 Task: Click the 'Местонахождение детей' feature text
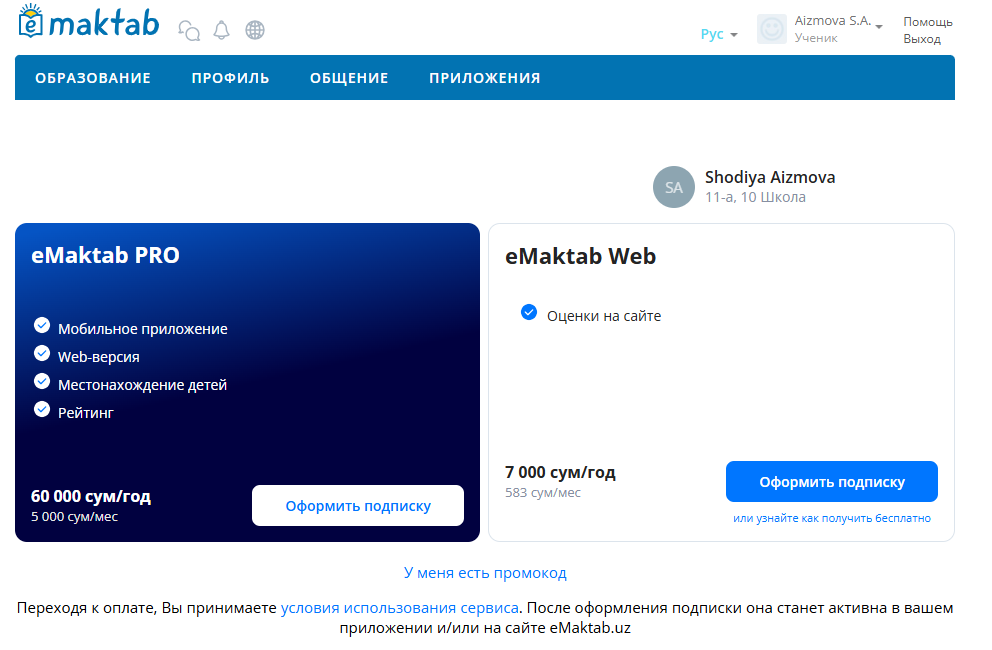[142, 385]
